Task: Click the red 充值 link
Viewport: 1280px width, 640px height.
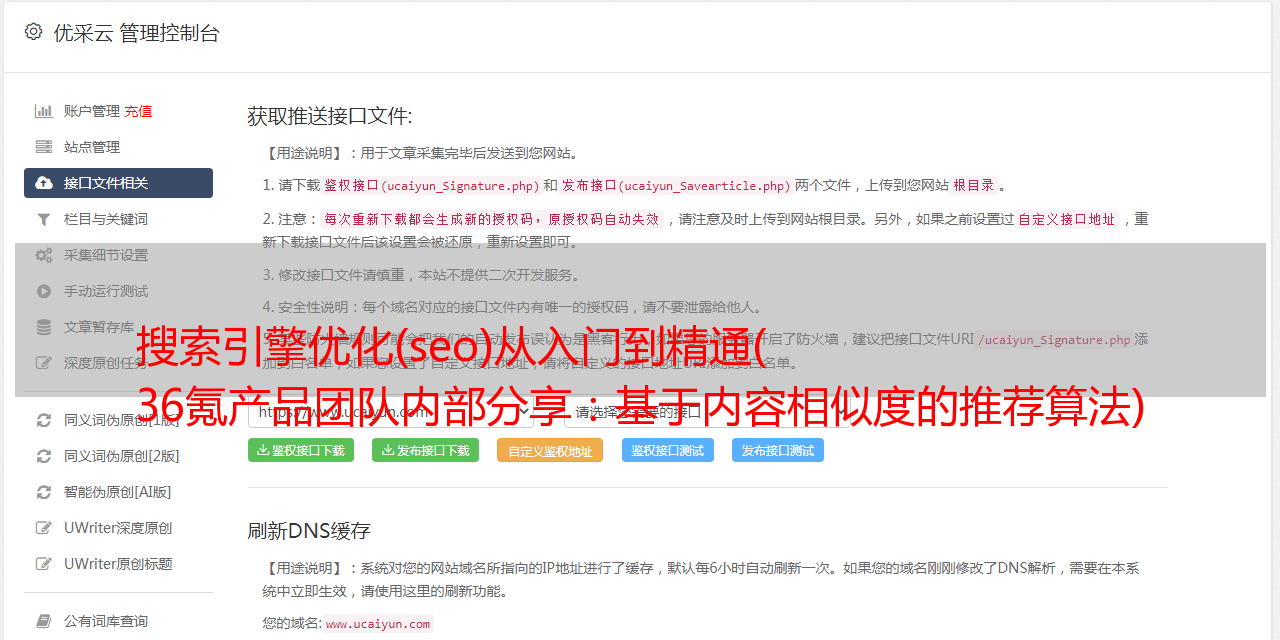Action: (138, 111)
